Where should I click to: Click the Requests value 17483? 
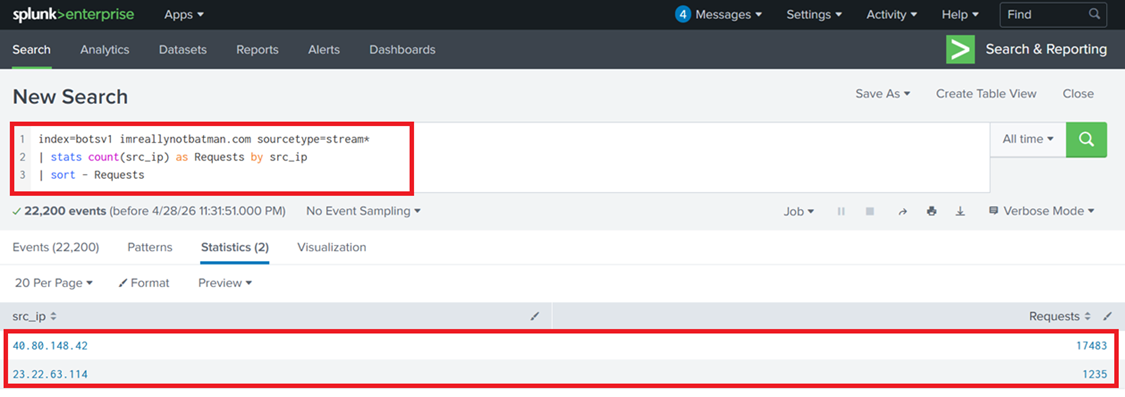tap(1091, 346)
